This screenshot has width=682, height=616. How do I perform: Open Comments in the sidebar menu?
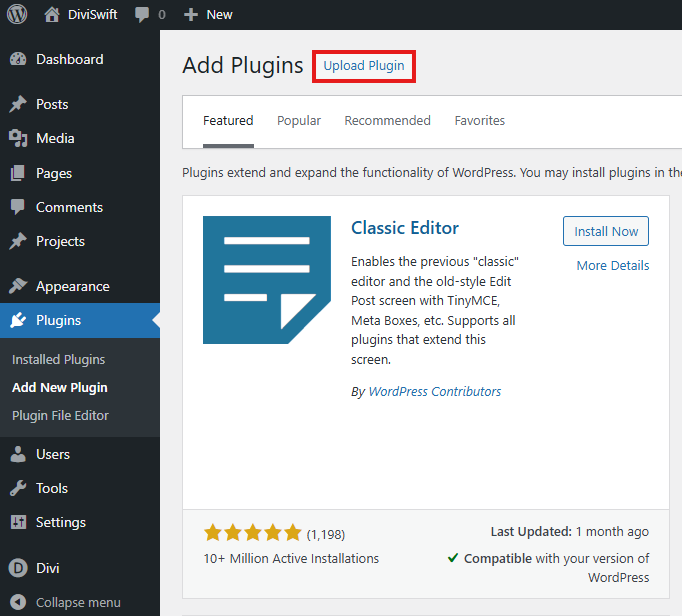click(x=70, y=207)
